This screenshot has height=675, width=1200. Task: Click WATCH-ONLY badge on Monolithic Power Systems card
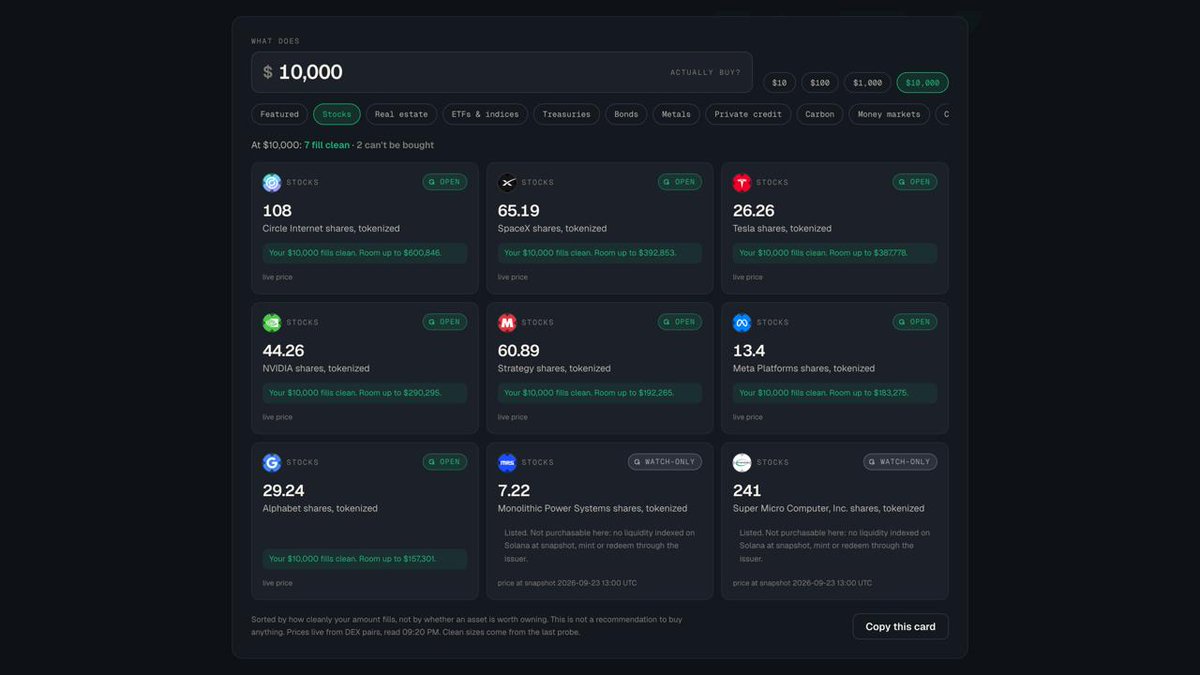click(x=665, y=462)
